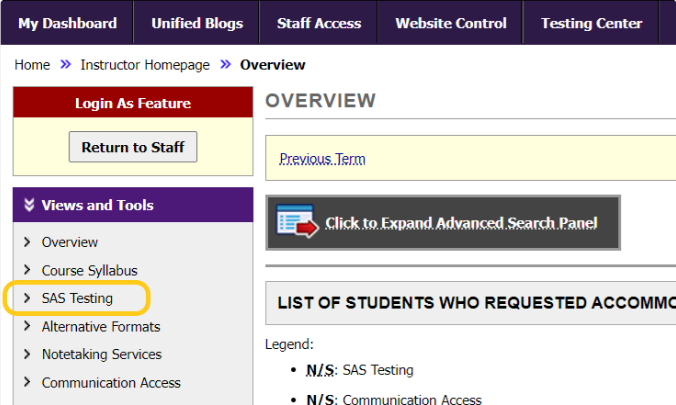Switch to the Website Control tab
This screenshot has height=405, width=676.
pos(451,23)
